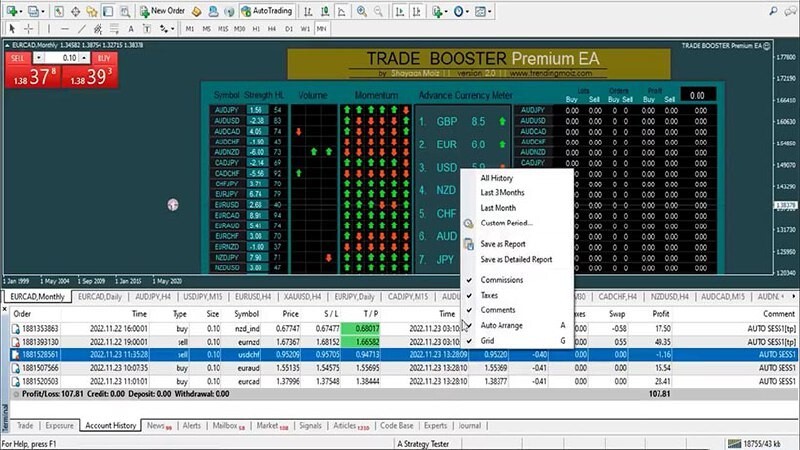Viewport: 800px width, 450px height.
Task: Select the cursor arrow tool
Action: 12,29
